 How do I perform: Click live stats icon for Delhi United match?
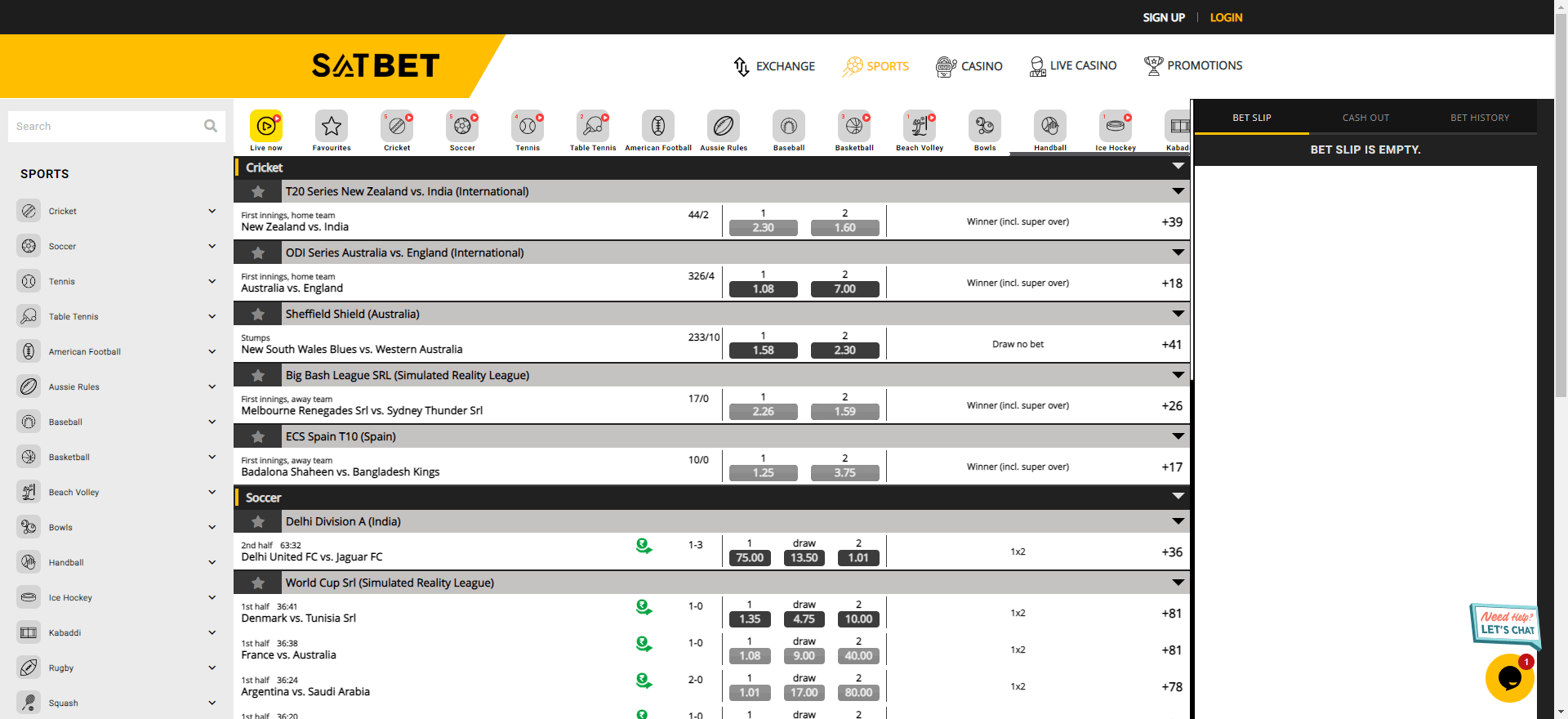pyautogui.click(x=644, y=547)
